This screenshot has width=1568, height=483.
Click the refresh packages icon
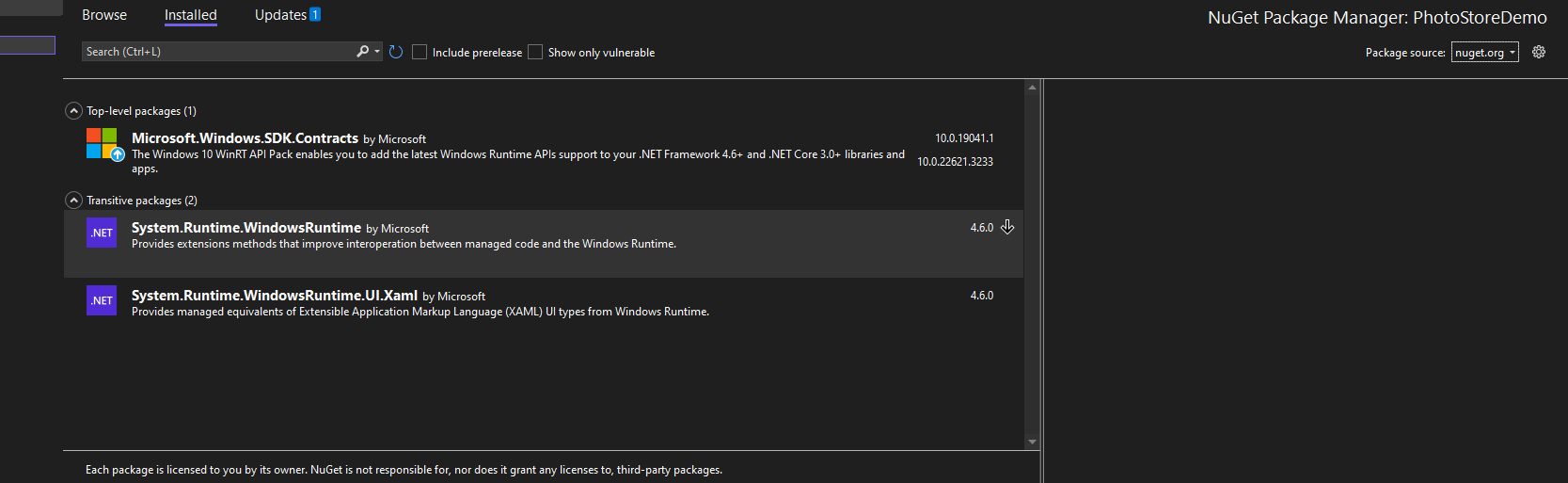(x=396, y=52)
